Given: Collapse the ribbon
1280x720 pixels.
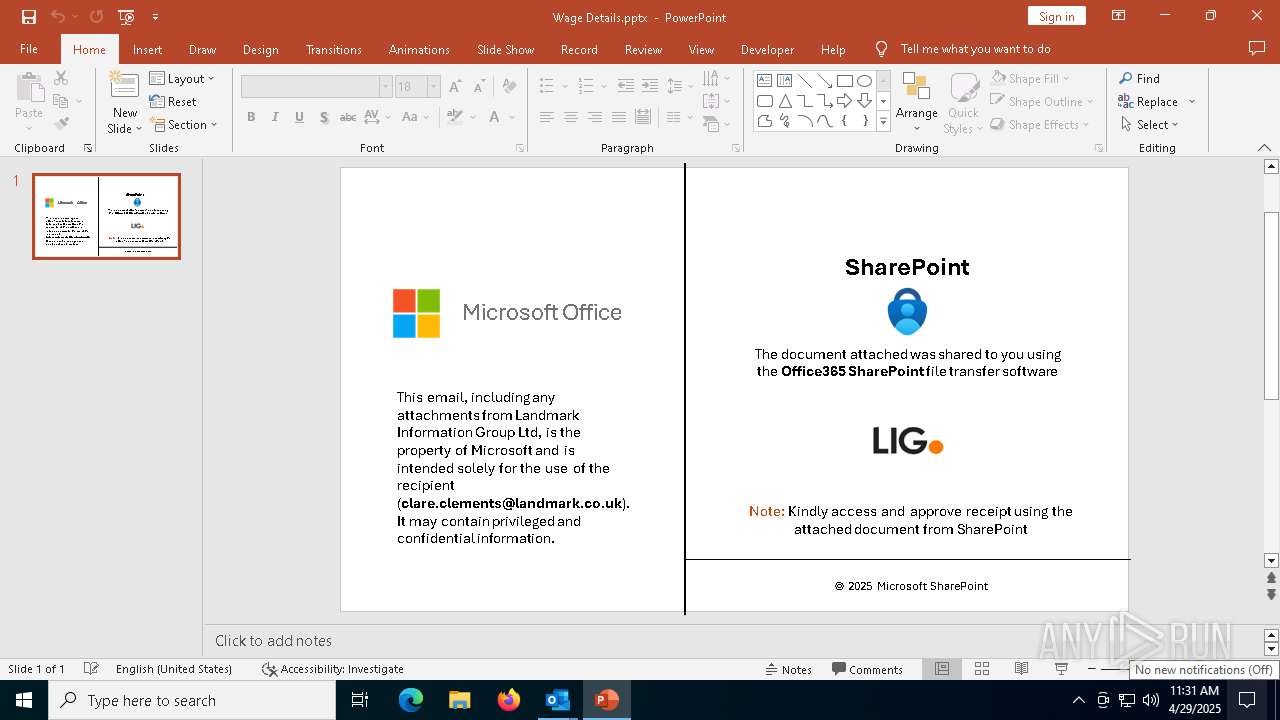Looking at the screenshot, I should (1264, 148).
